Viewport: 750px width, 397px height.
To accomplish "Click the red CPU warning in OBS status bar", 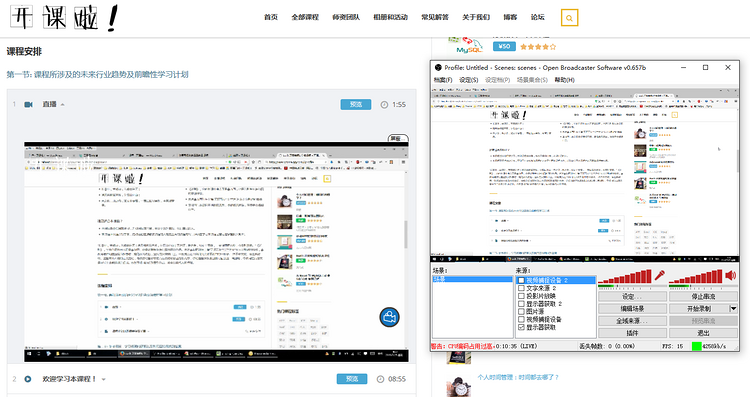I will [463, 346].
